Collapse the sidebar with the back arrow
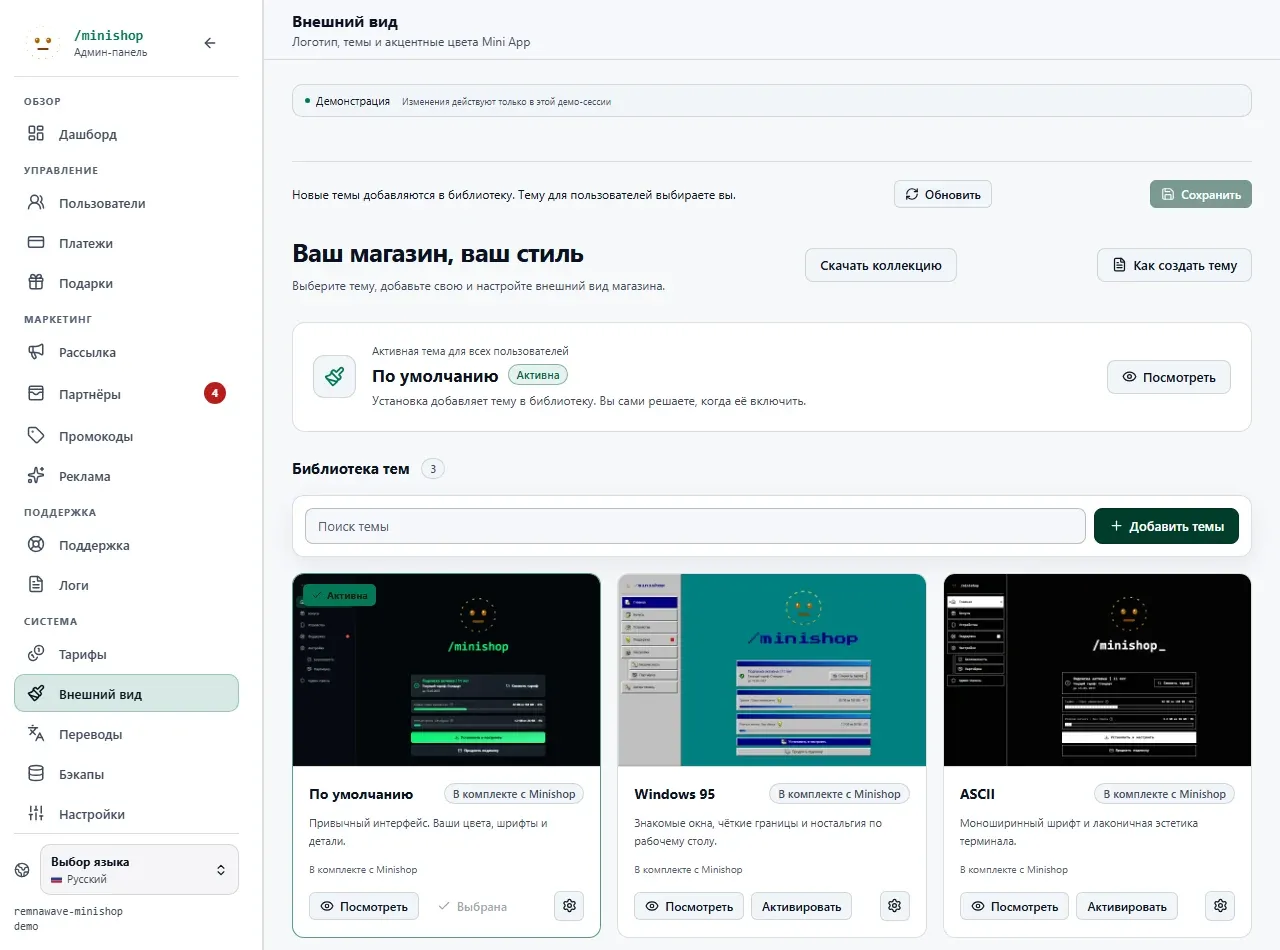The height and width of the screenshot is (950, 1280). (x=210, y=43)
